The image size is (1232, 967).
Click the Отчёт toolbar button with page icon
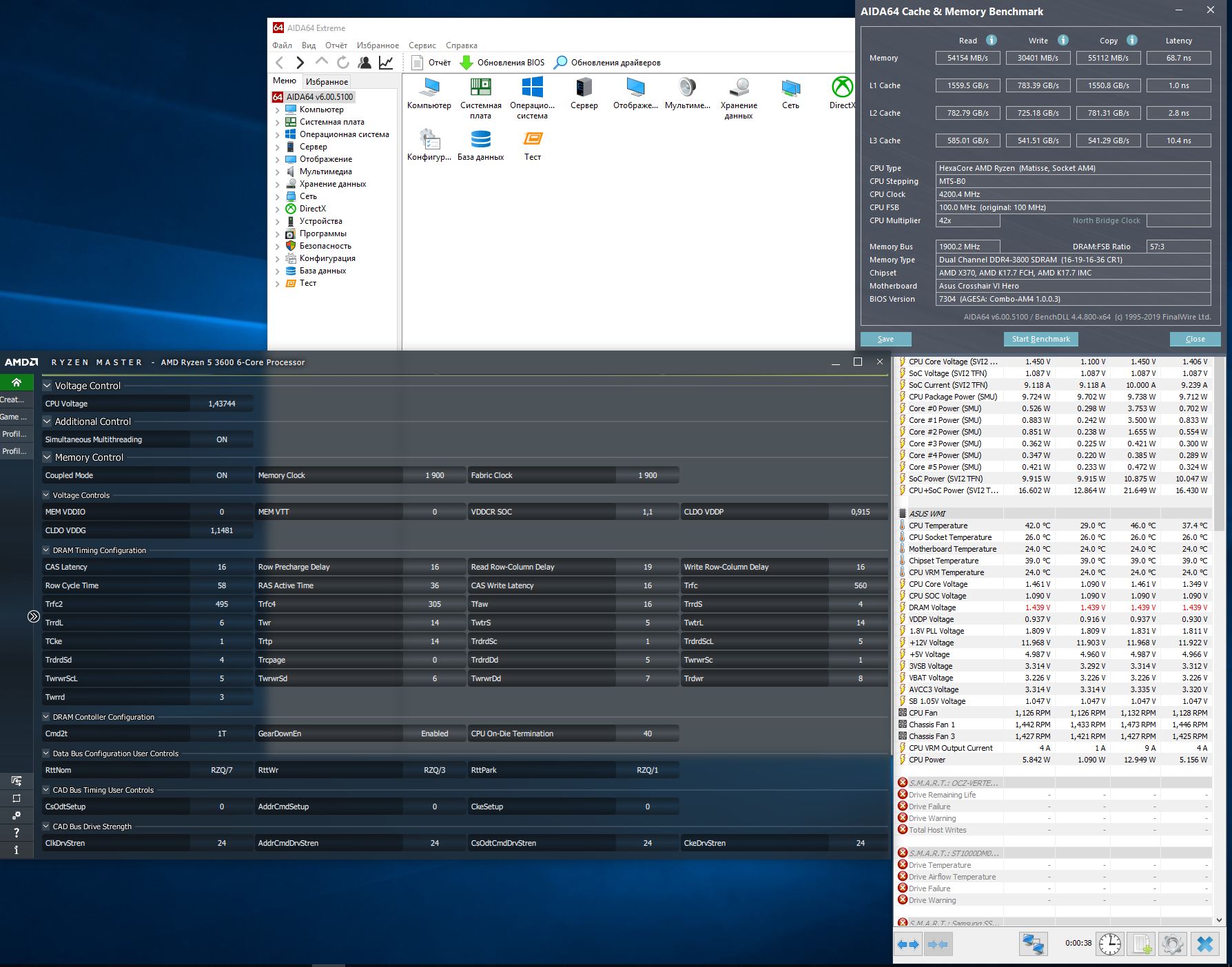(431, 63)
